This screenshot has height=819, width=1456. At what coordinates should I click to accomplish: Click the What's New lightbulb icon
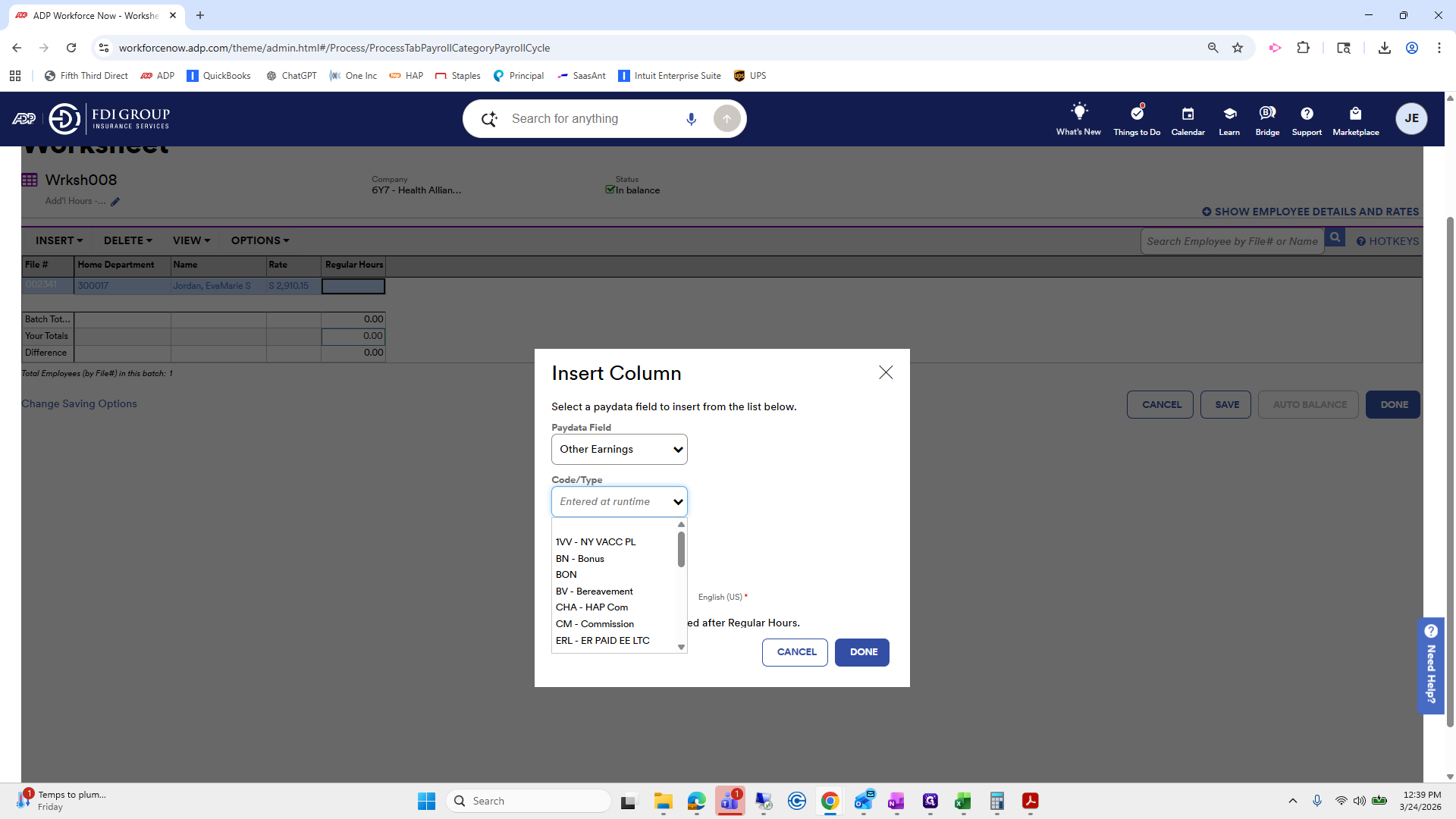(1078, 111)
